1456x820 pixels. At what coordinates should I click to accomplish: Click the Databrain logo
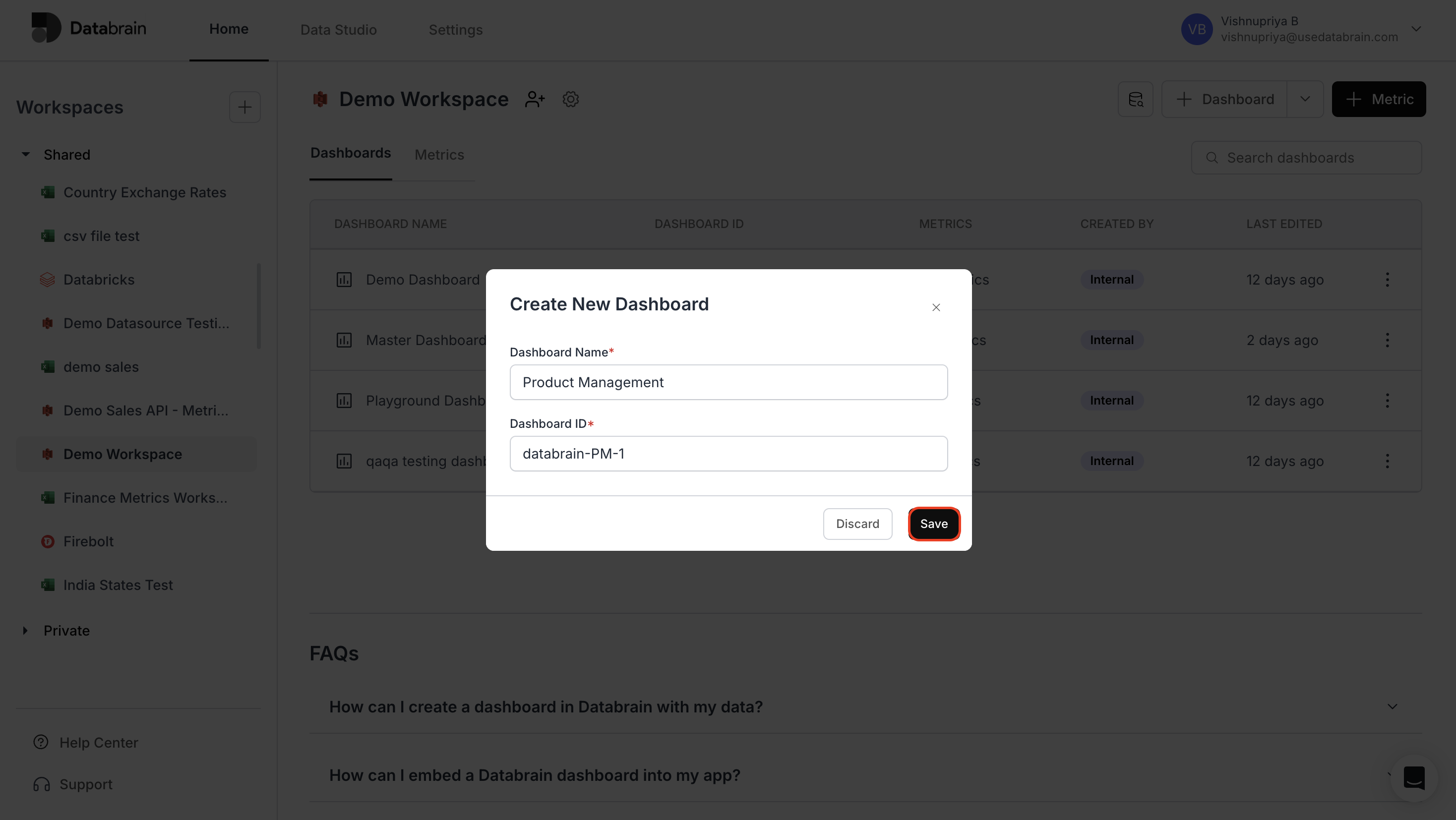pyautogui.click(x=88, y=28)
